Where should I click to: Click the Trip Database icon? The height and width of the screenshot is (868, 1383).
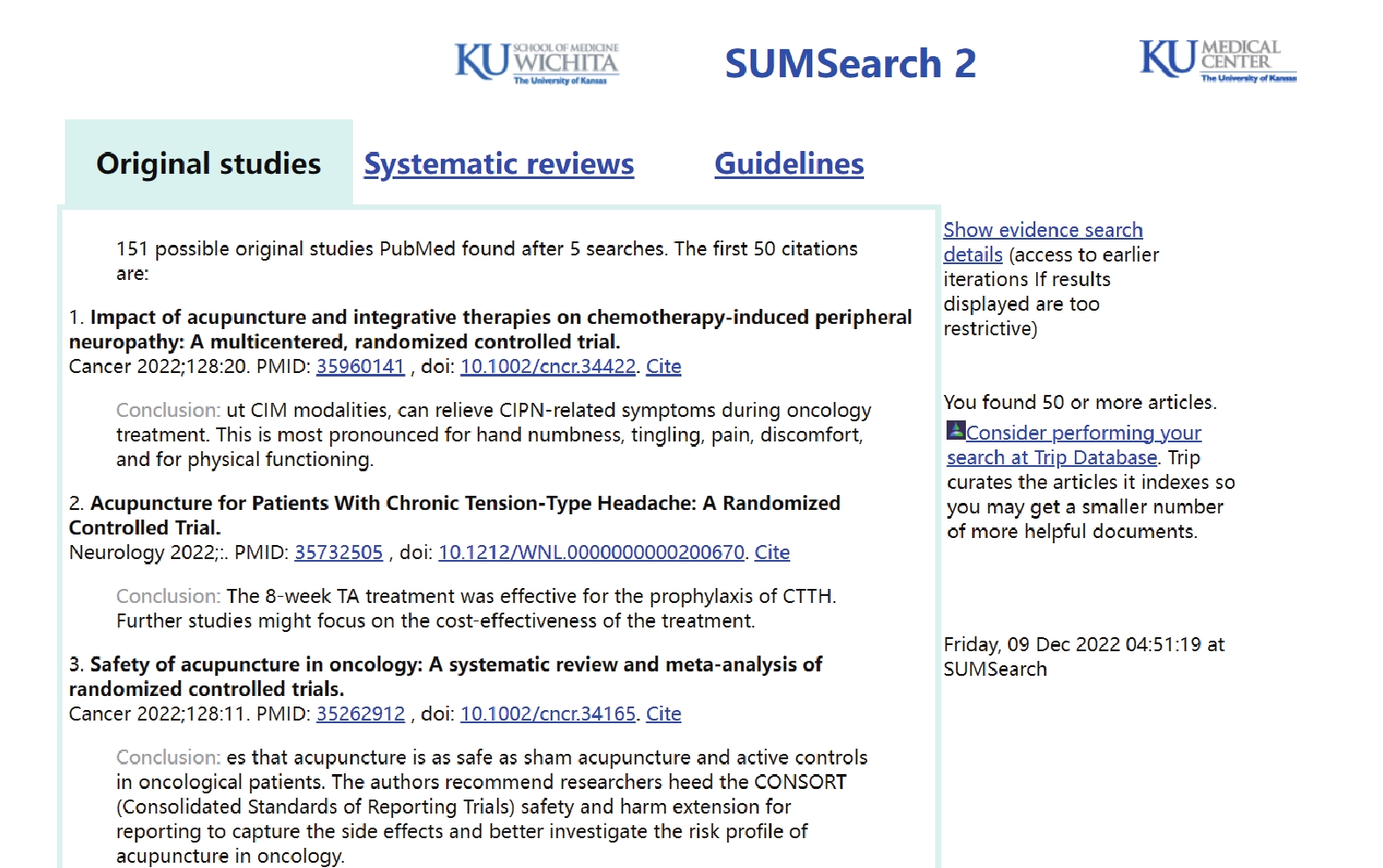coord(955,431)
